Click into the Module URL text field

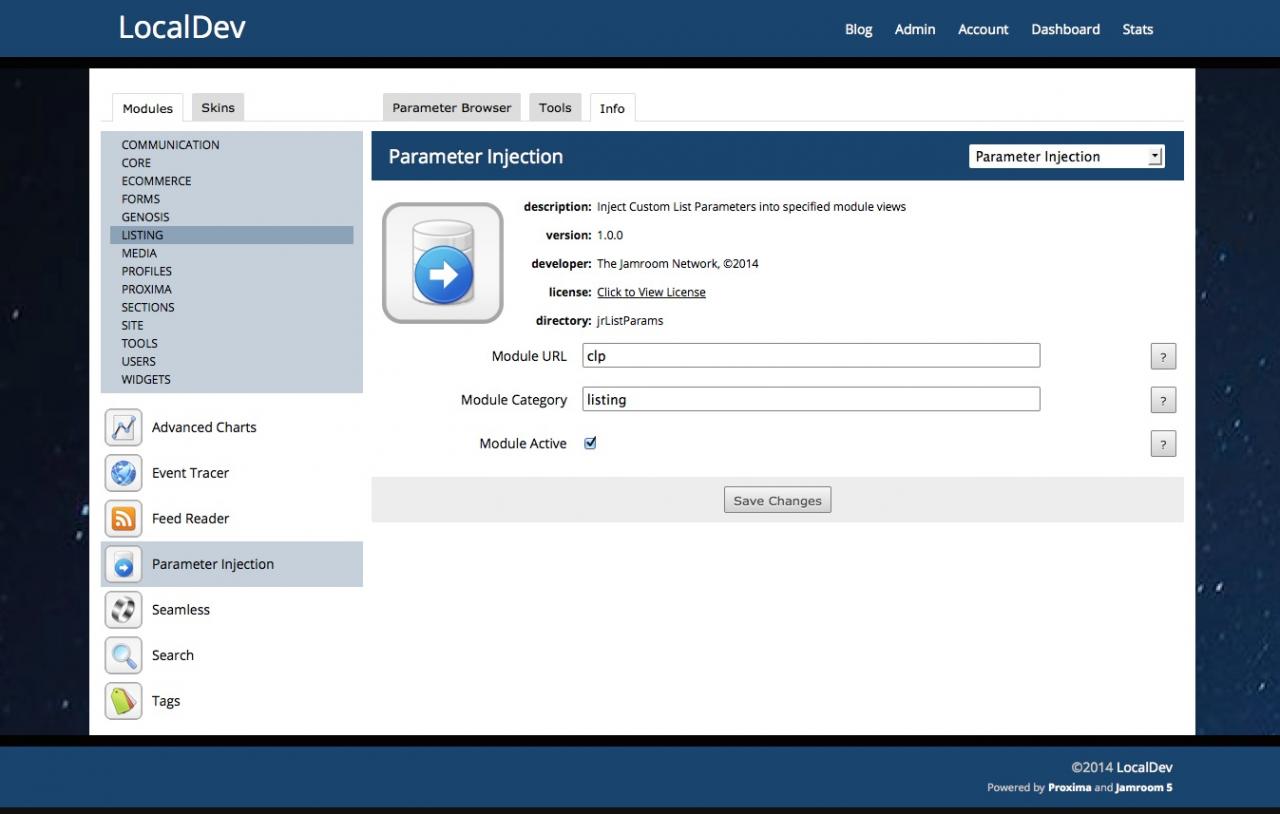[810, 355]
